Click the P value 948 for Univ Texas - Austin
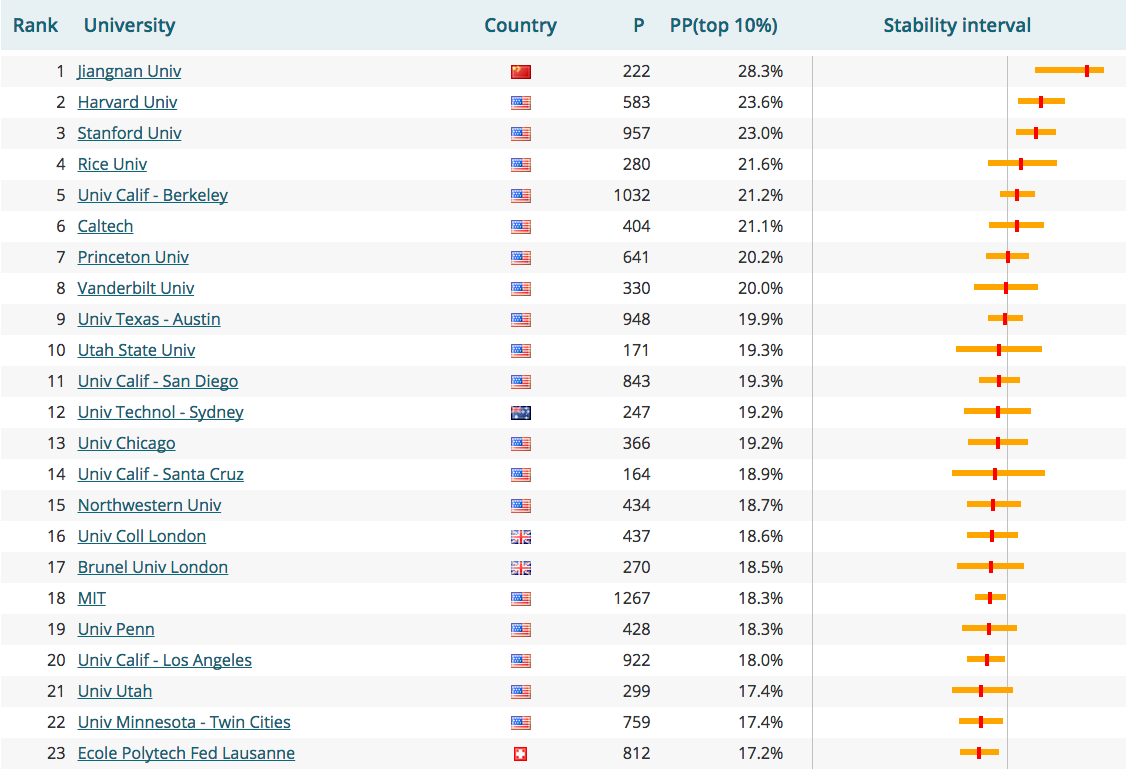This screenshot has width=1126, height=769. pyautogui.click(x=636, y=319)
